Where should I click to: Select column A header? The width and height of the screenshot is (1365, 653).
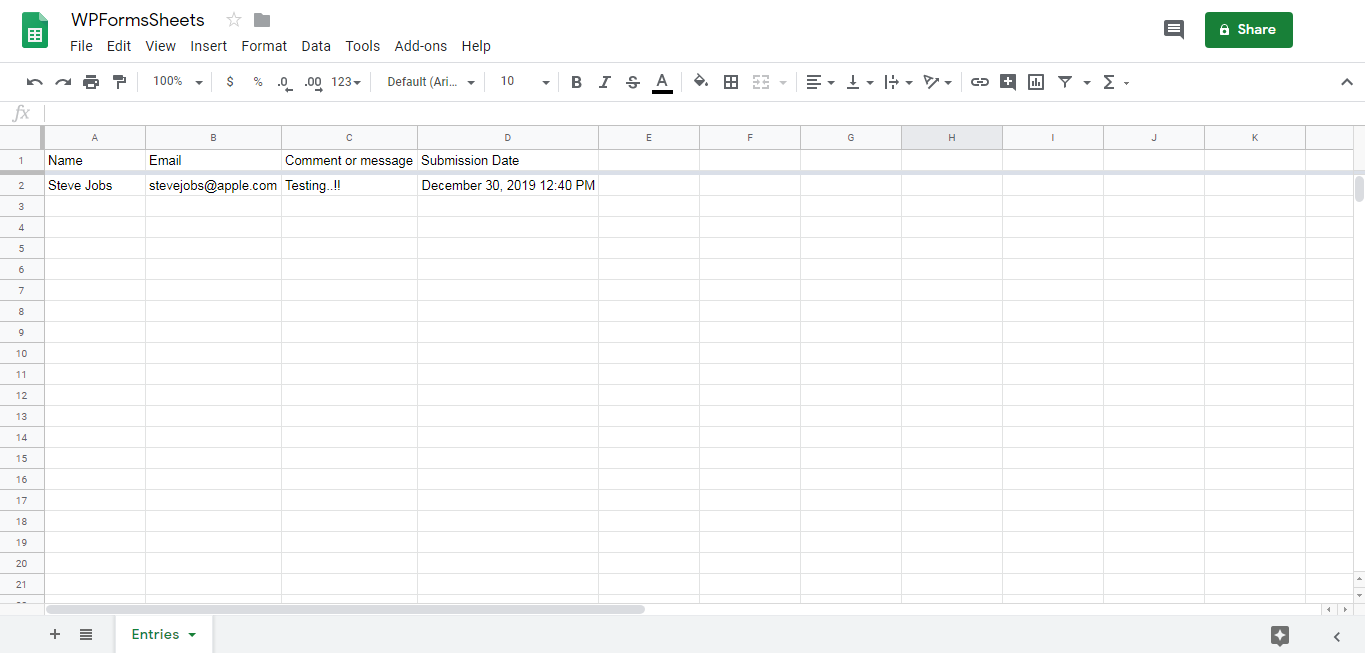pyautogui.click(x=95, y=138)
